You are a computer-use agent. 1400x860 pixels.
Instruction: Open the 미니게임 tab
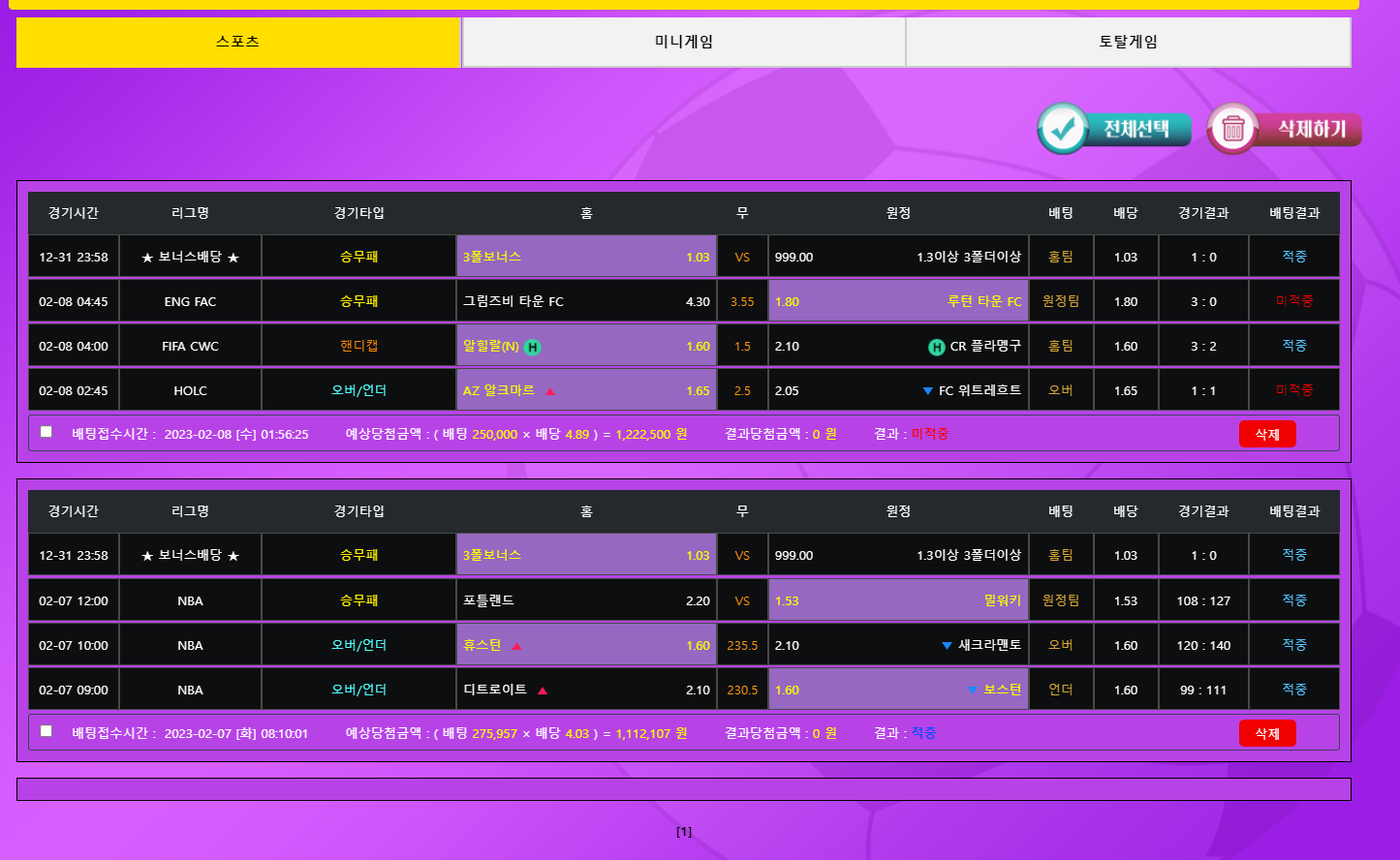click(x=684, y=42)
